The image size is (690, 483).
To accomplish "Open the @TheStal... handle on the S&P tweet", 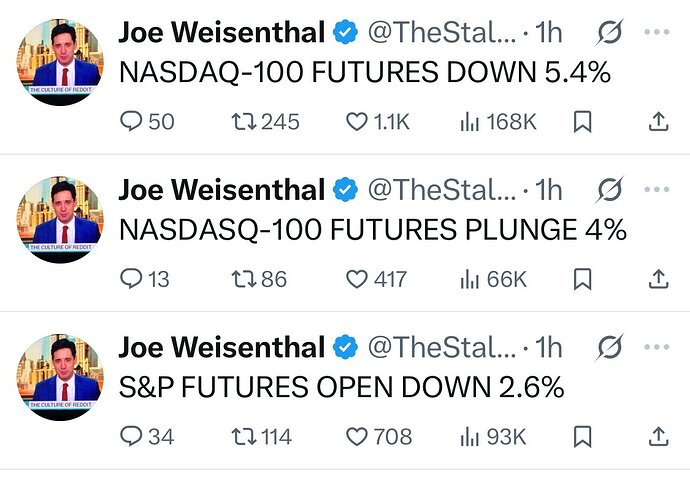I will [442, 347].
